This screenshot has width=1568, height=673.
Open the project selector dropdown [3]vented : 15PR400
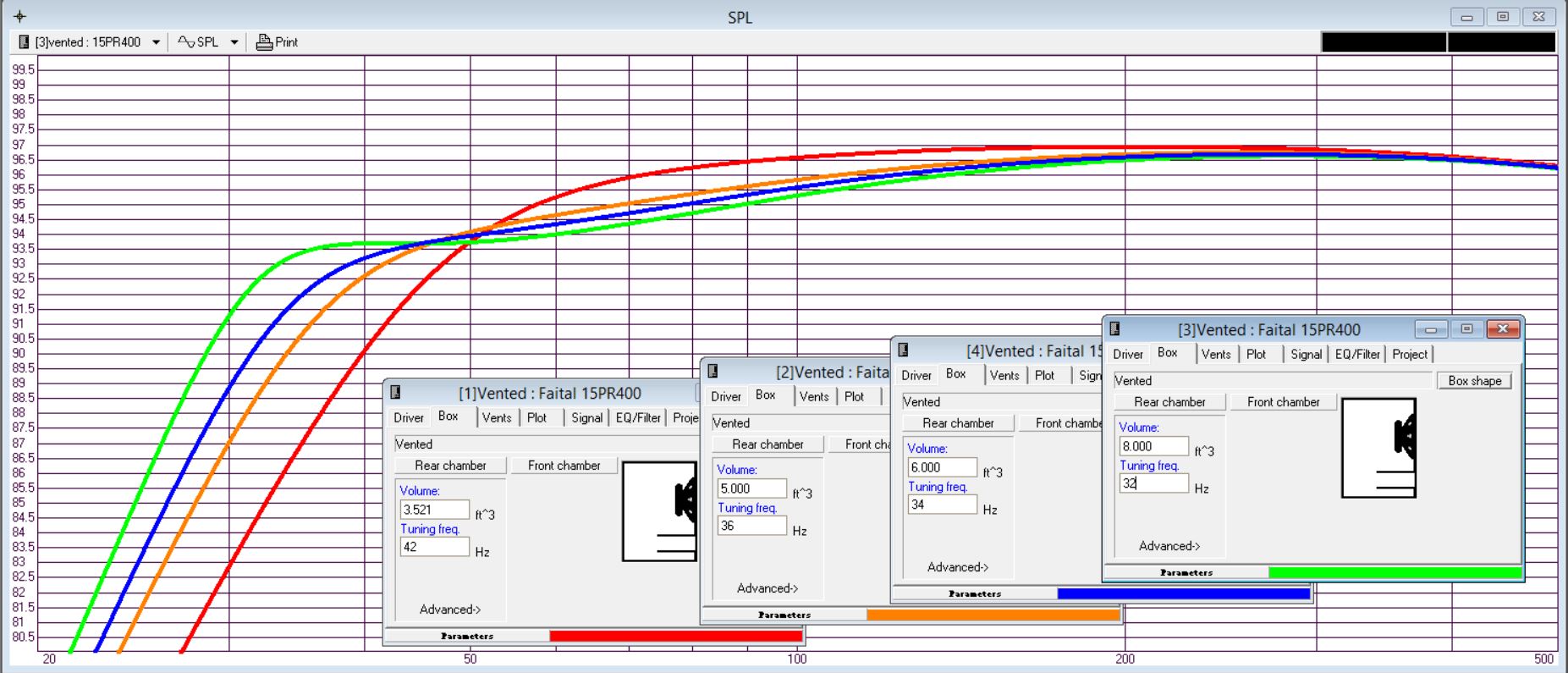[156, 42]
